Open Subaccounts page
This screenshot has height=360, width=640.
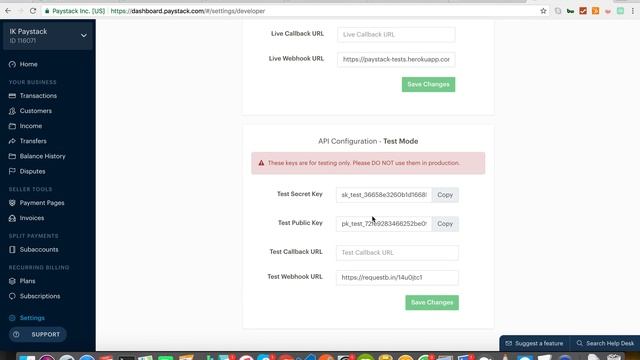[39, 249]
